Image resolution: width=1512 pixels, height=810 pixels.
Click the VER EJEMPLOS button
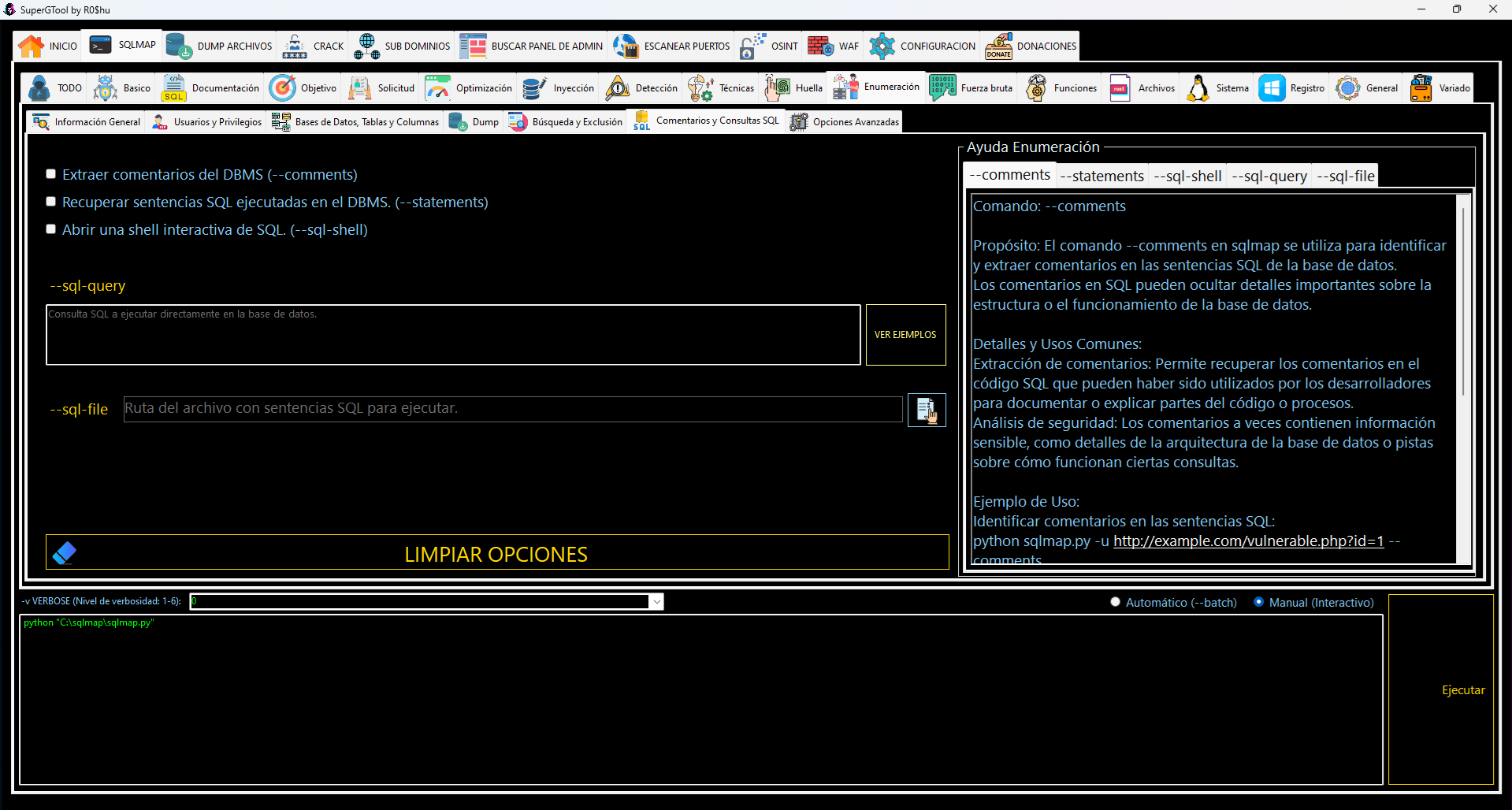point(906,335)
